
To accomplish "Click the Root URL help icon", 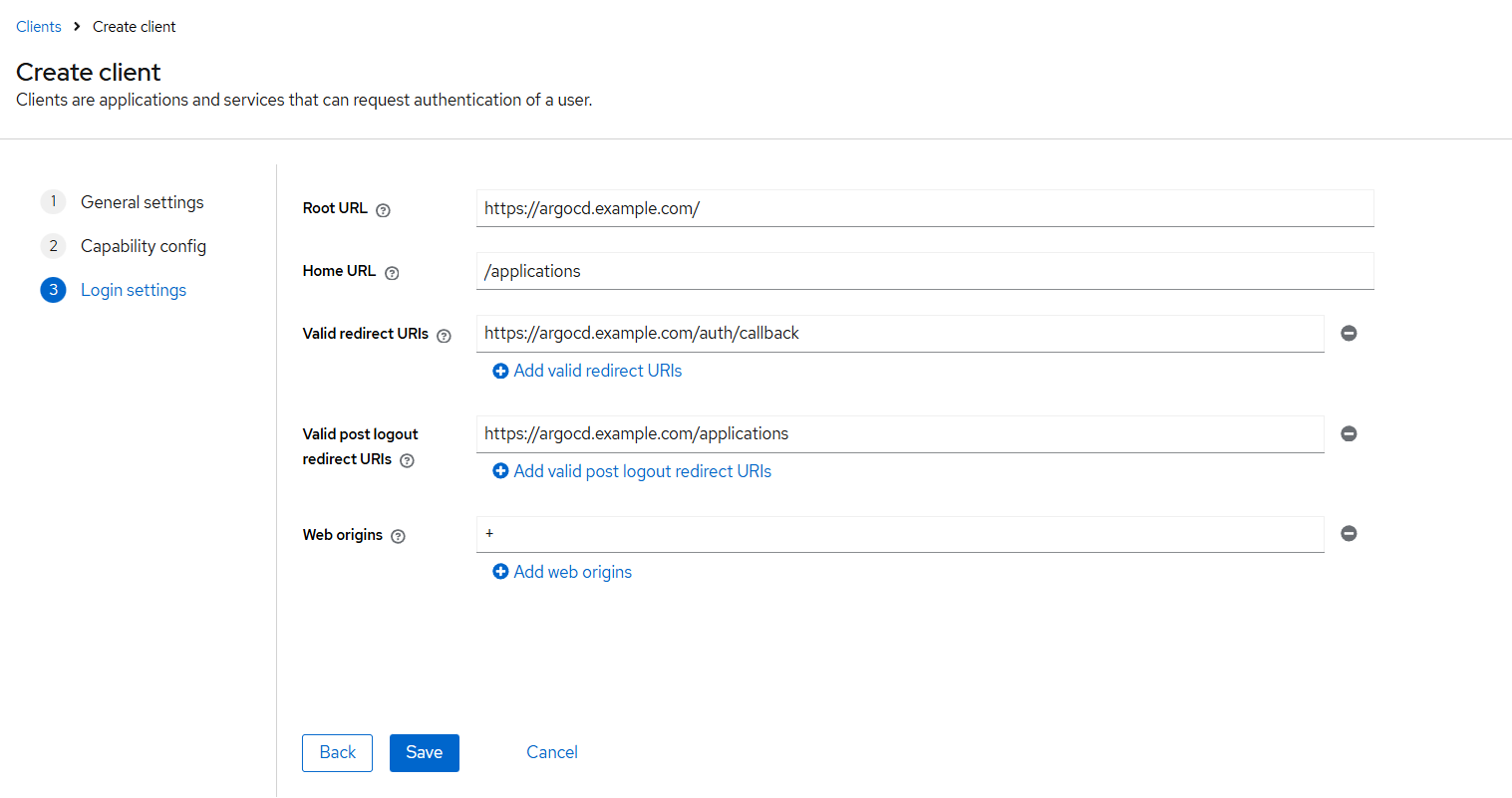I will tap(383, 210).
